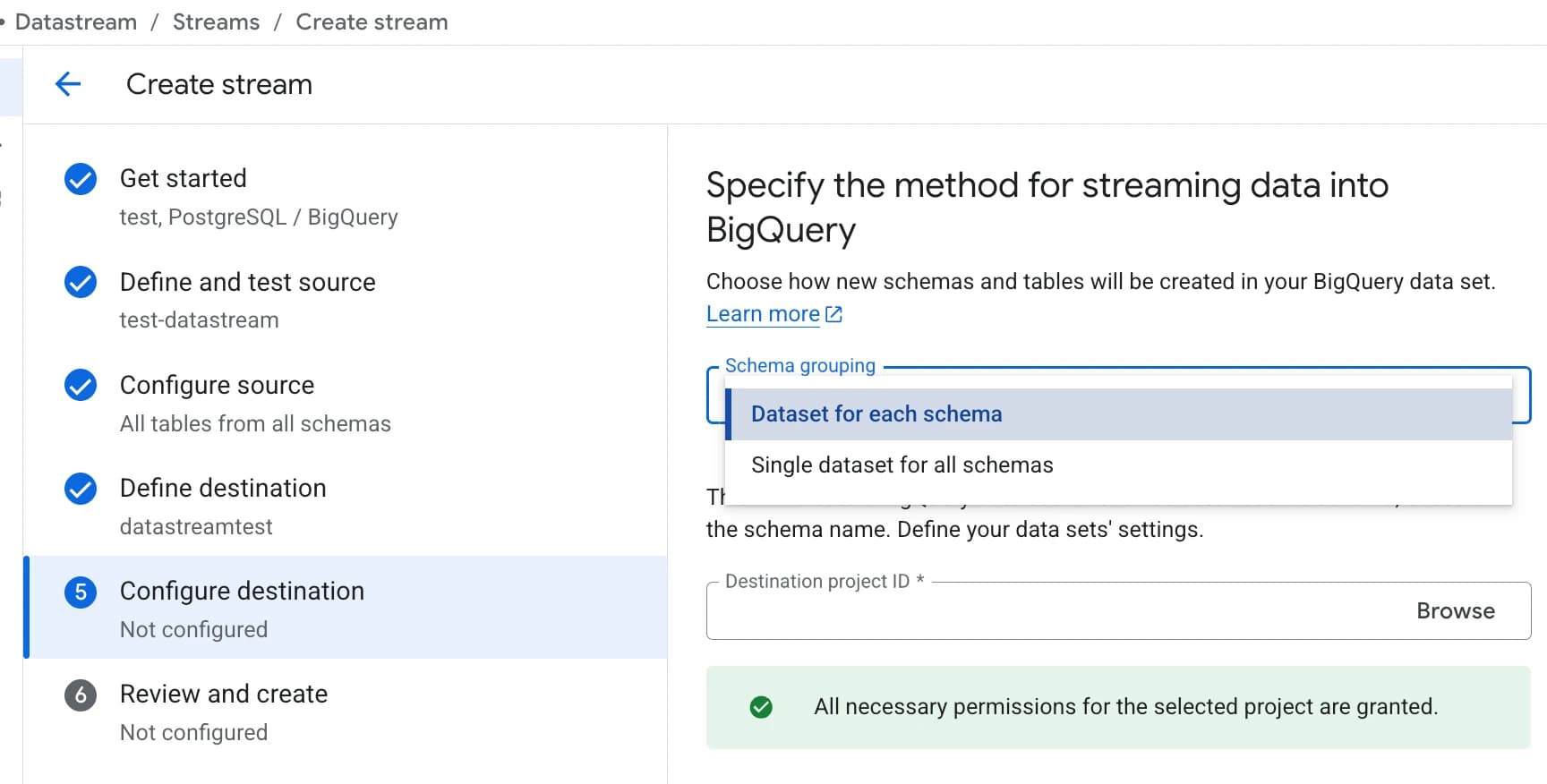Click the step 6 Review and create circle icon
Screen dimensions: 1547x784
[80, 695]
